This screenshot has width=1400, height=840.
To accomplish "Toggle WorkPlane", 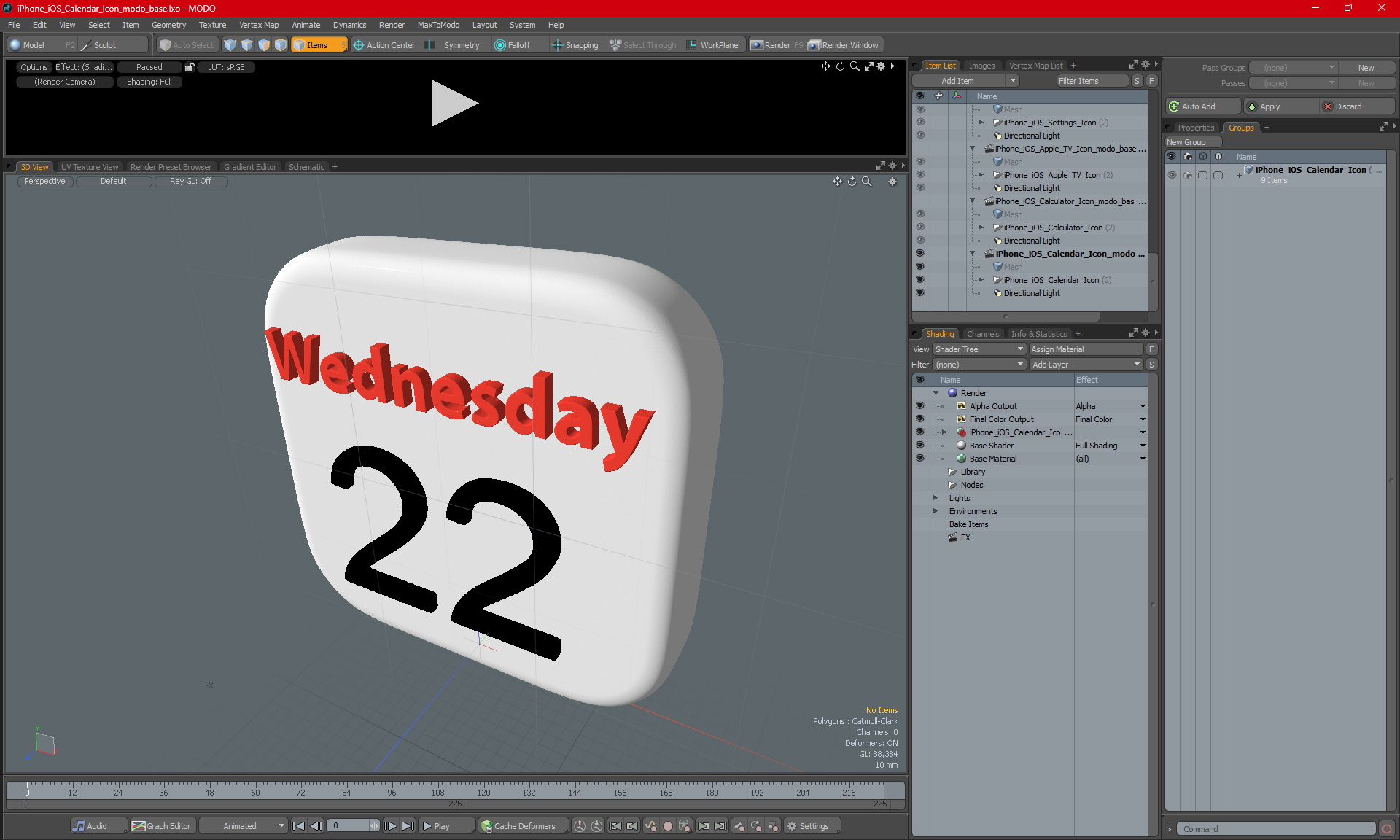I will pos(713,45).
